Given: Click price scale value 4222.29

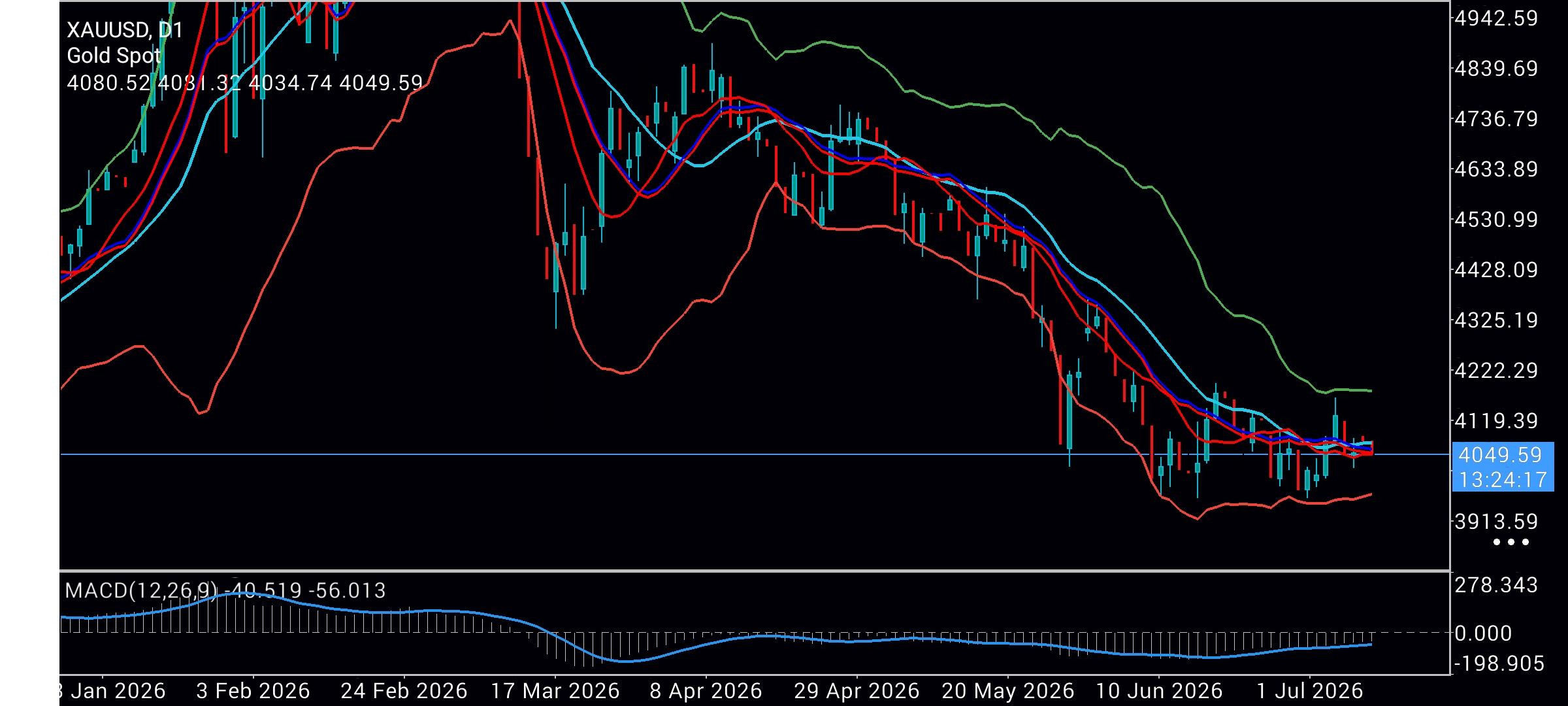Looking at the screenshot, I should (1495, 371).
